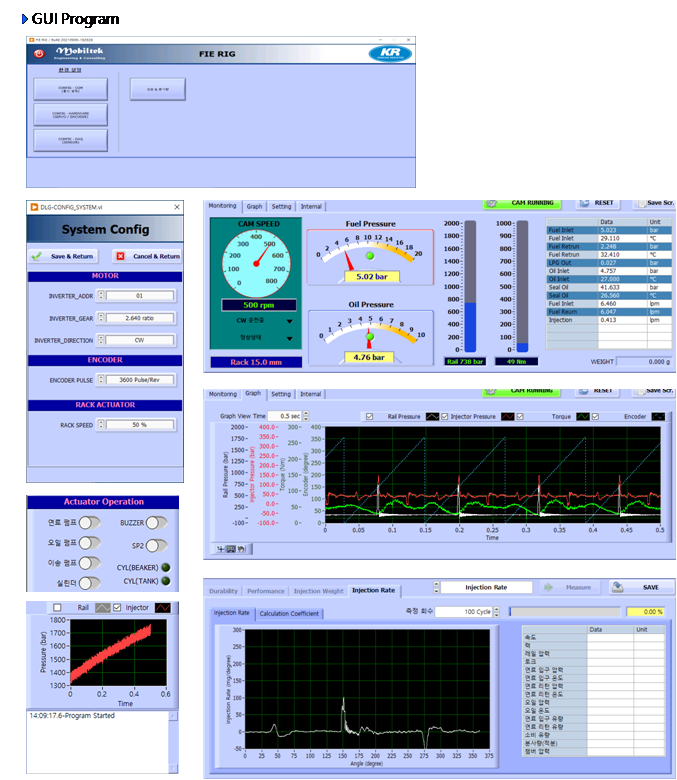The height and width of the screenshot is (780, 677).
Task: Toggle the Injector Pressure plot checkbox
Action: (x=445, y=416)
